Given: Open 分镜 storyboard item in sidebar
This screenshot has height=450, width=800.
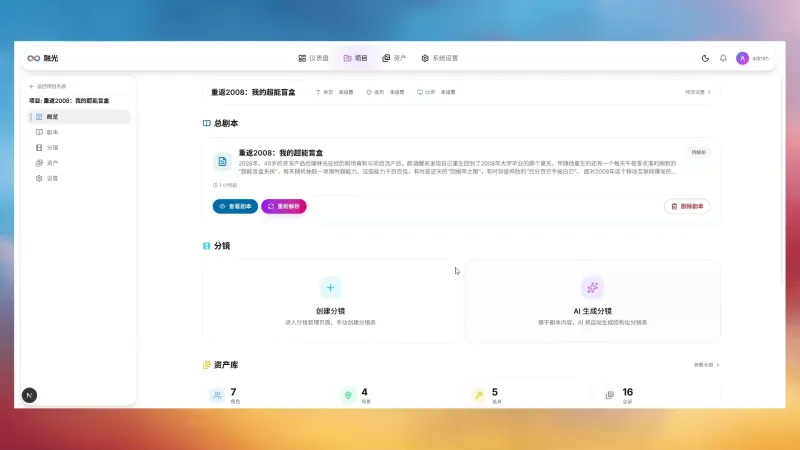Looking at the screenshot, I should point(79,147).
